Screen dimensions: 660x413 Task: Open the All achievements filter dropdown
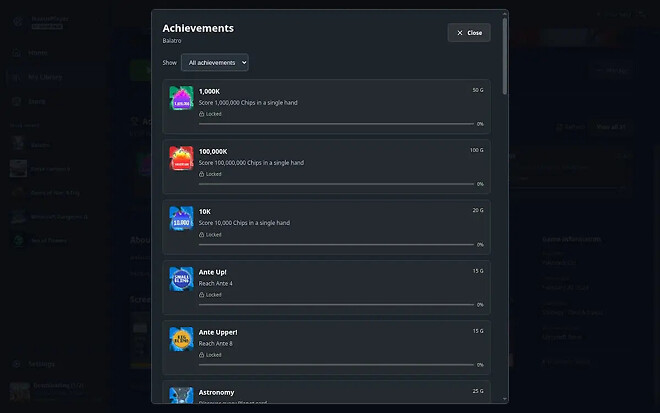pos(215,62)
